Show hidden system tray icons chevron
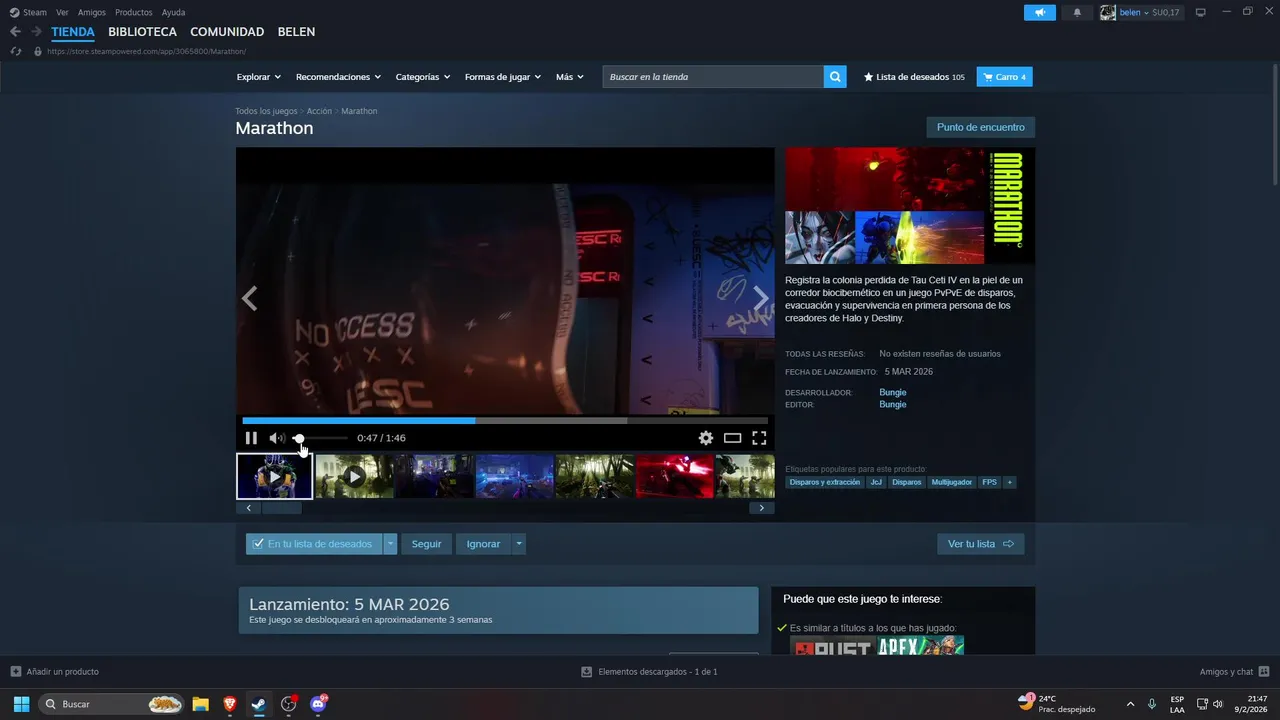Image resolution: width=1280 pixels, height=720 pixels. tap(1130, 704)
